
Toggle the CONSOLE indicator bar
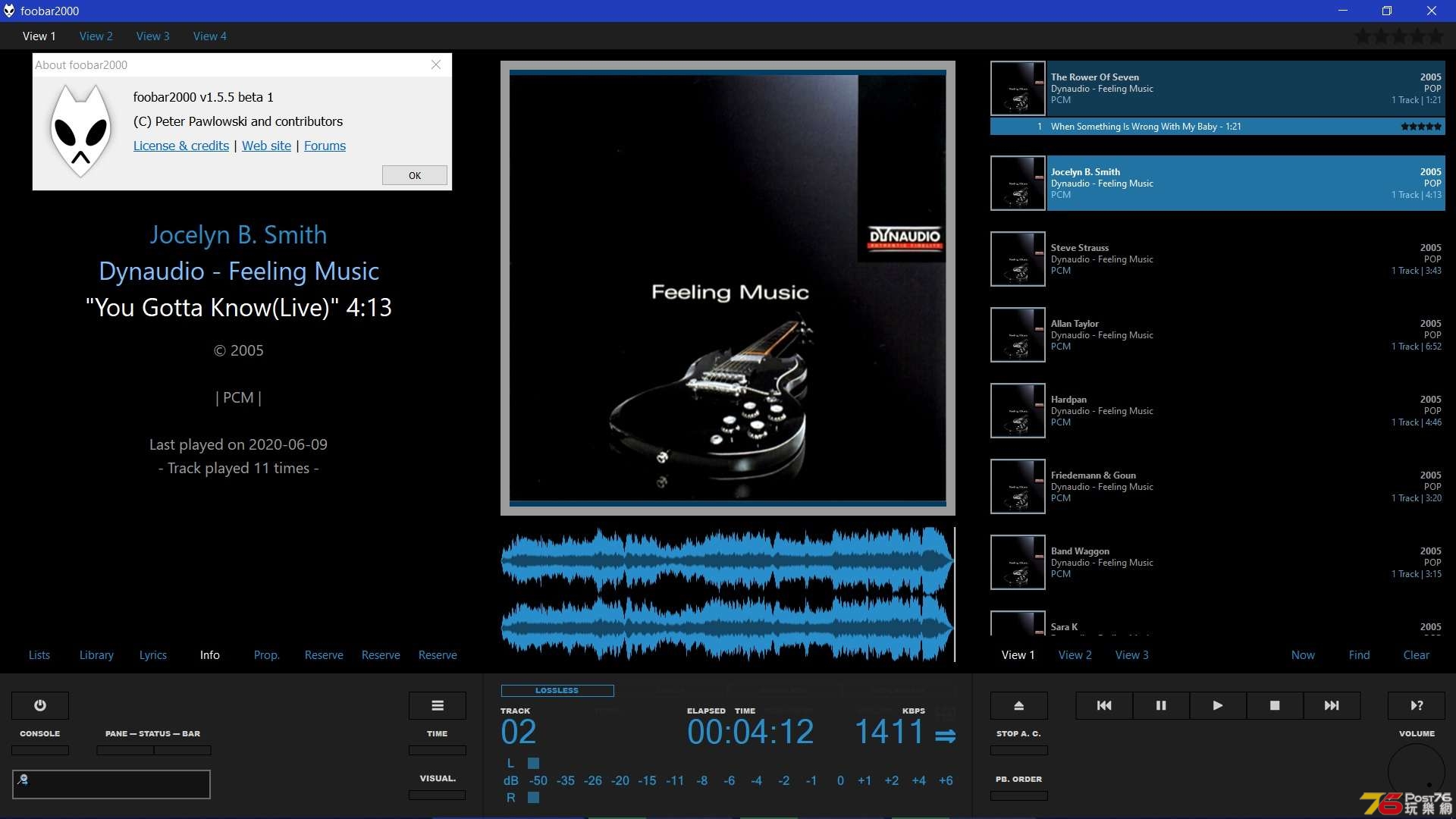[40, 750]
